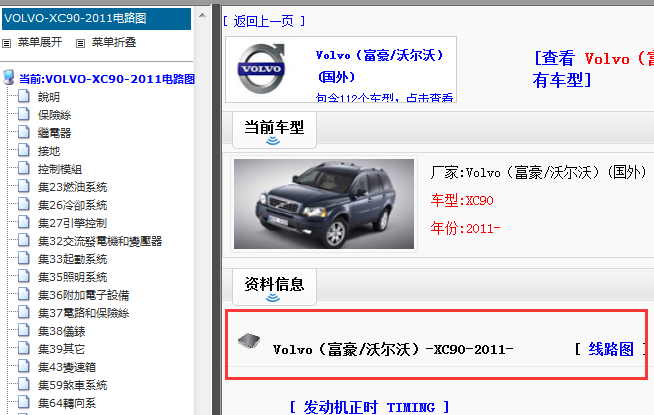Click the page icon next to 接地

tap(24, 150)
